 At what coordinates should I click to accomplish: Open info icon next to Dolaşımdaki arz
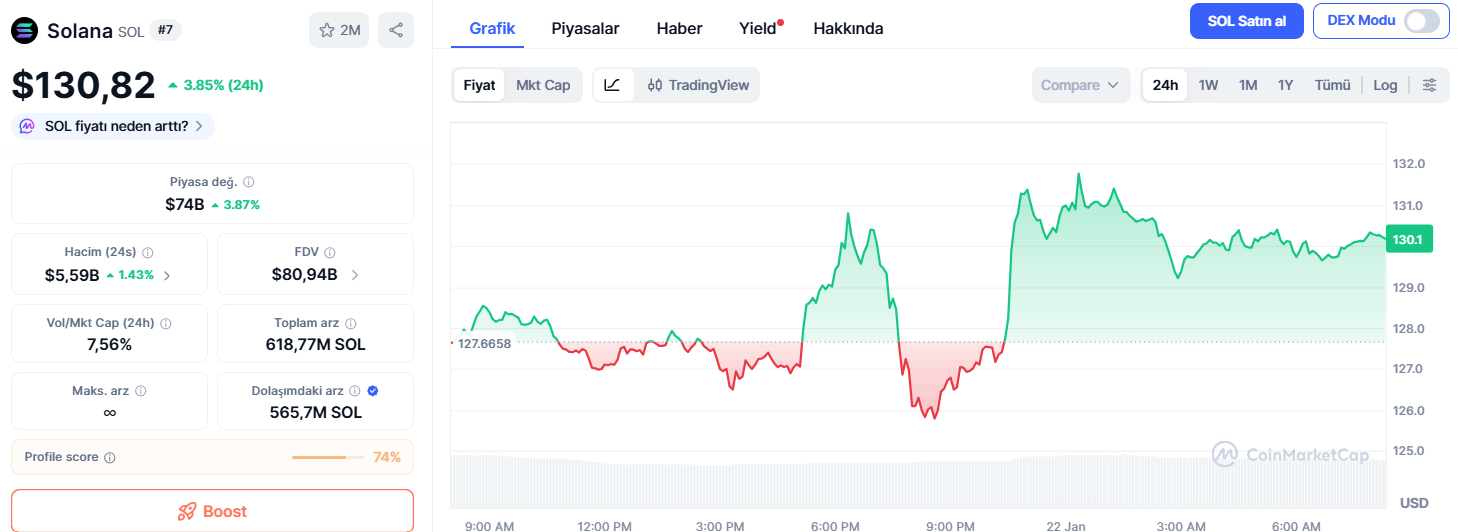[x=355, y=391]
